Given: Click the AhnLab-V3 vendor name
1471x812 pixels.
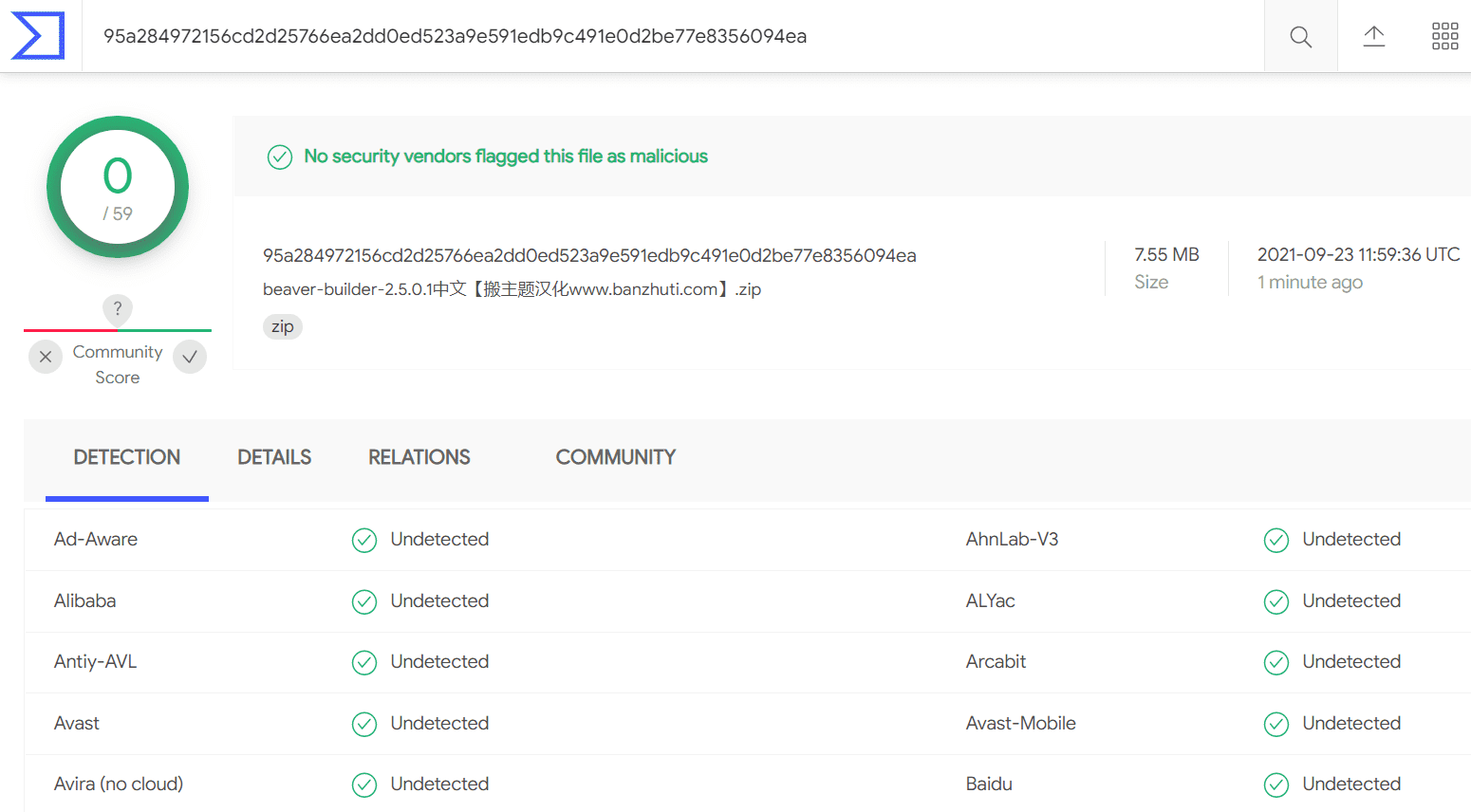Looking at the screenshot, I should pyautogui.click(x=1012, y=539).
